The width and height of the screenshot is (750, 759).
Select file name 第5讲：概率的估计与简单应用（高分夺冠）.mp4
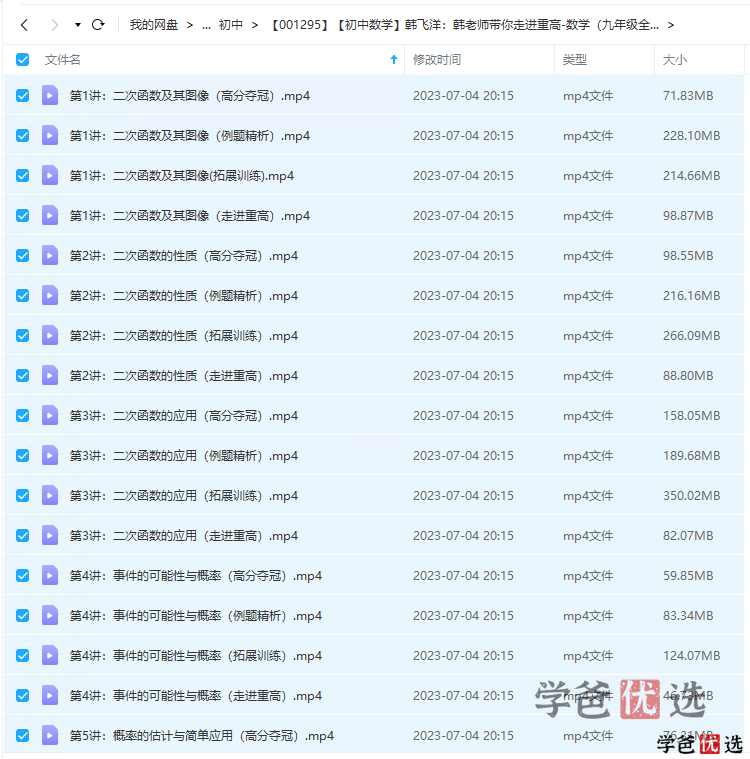coord(201,736)
